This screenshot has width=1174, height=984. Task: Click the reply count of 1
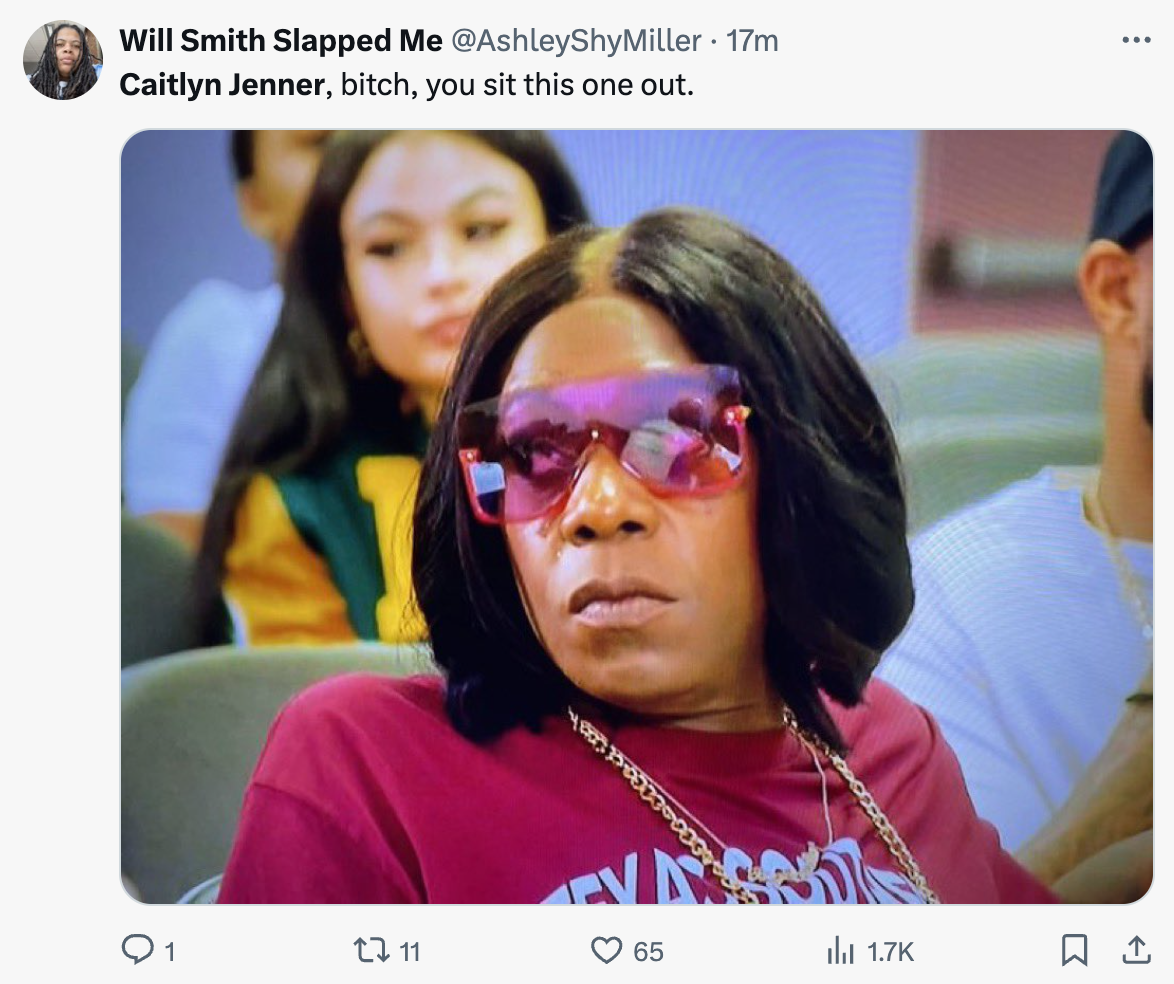click(x=169, y=952)
